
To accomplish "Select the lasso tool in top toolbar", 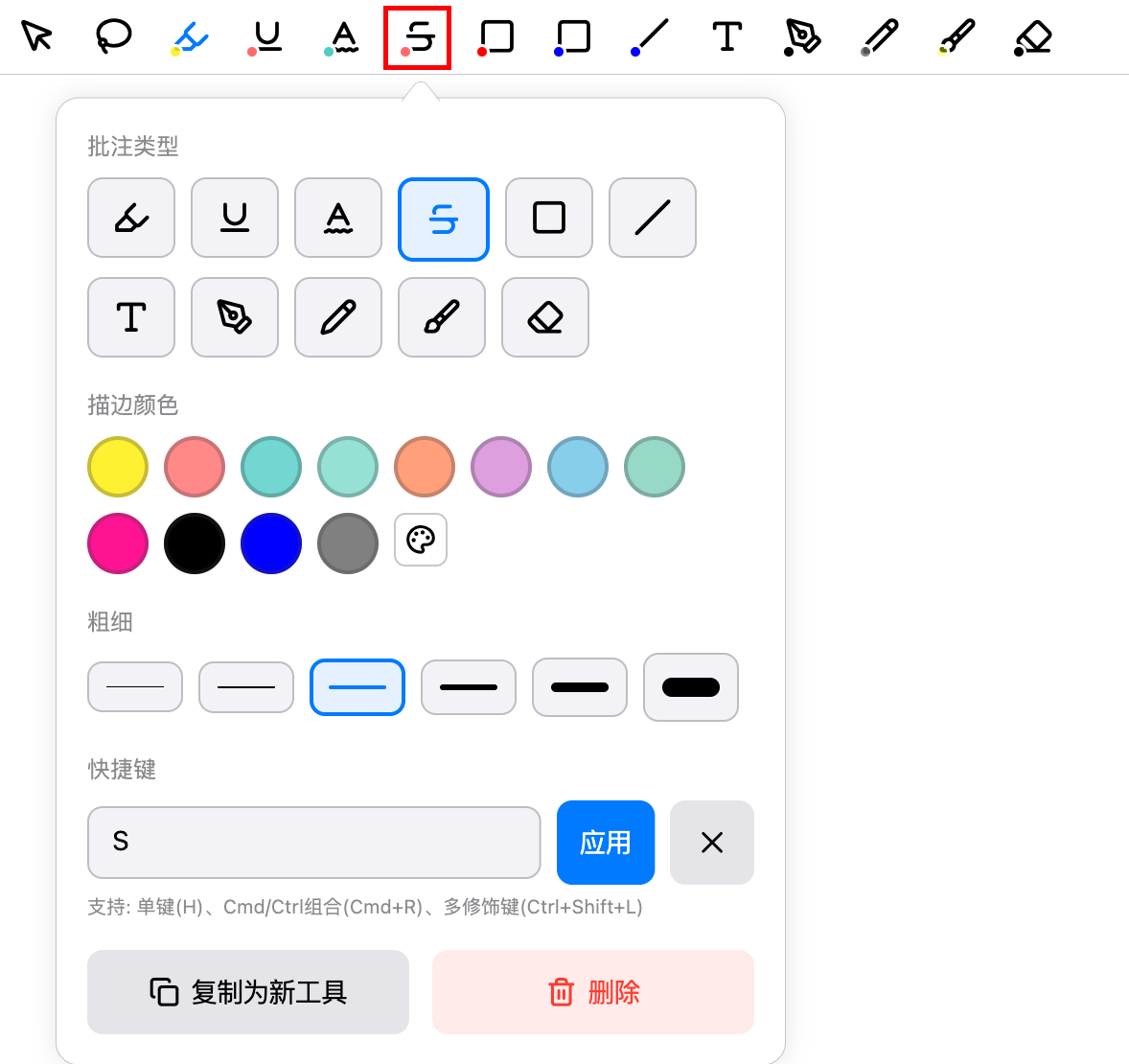I will 113,36.
